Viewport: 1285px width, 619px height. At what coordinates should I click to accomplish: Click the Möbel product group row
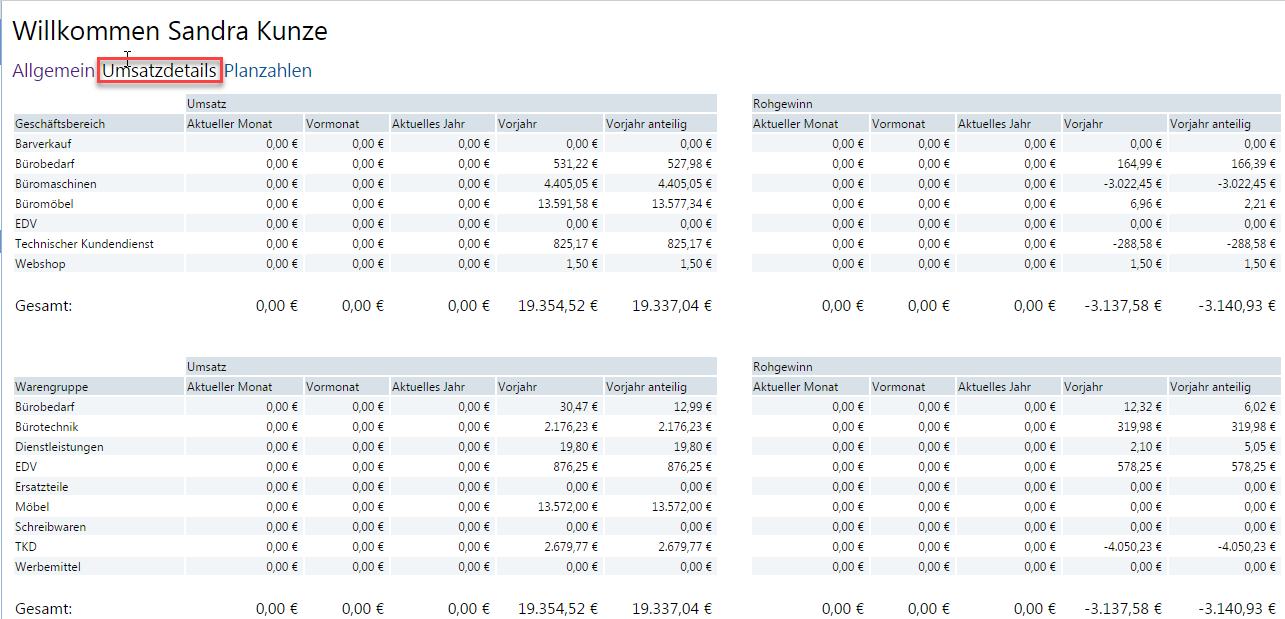coord(33,507)
